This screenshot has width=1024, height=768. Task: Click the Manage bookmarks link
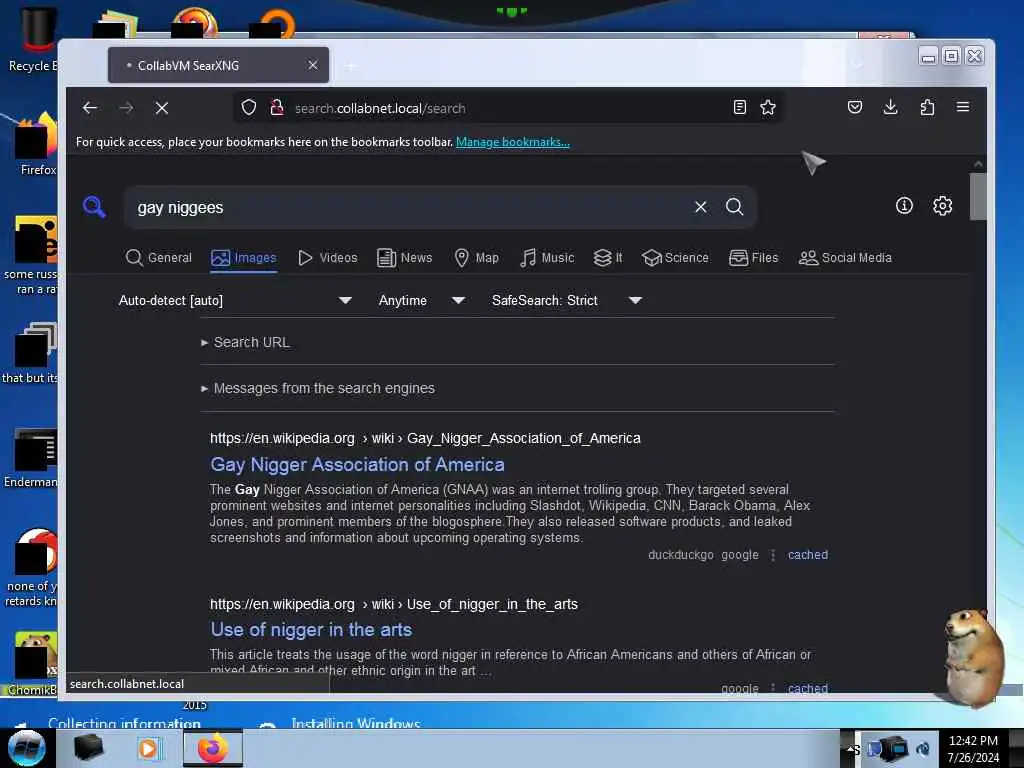click(x=513, y=142)
